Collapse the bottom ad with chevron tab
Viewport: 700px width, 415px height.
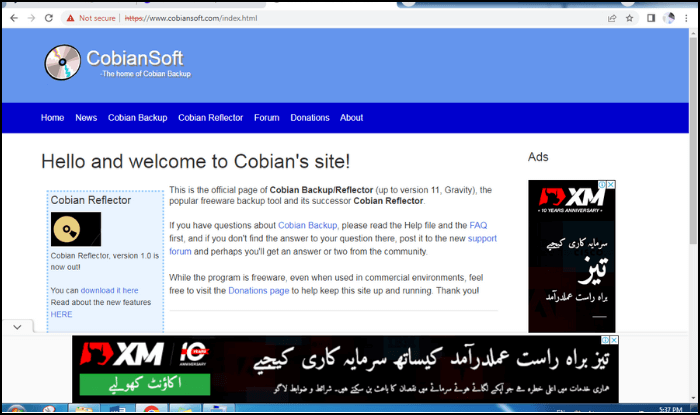(x=17, y=327)
